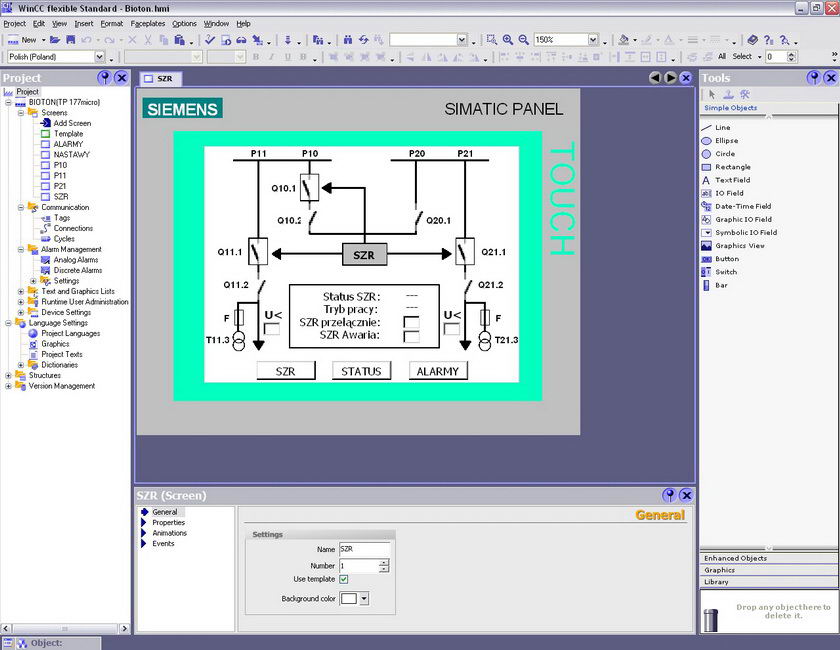Open the Background color dropdown arrow
Image resolution: width=840 pixels, height=650 pixels.
coord(364,599)
